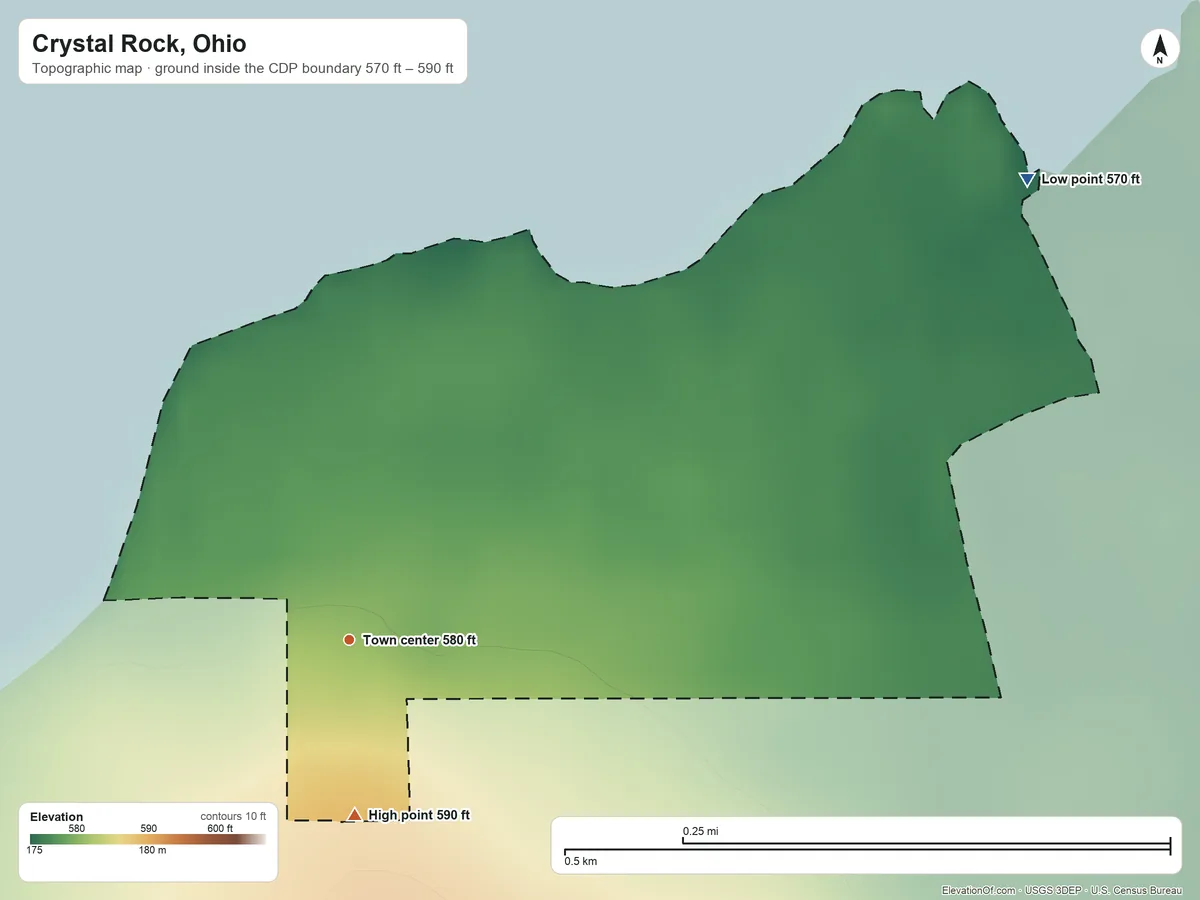Click the 'Elevation' legend heading
The width and height of the screenshot is (1200, 900).
click(x=57, y=817)
